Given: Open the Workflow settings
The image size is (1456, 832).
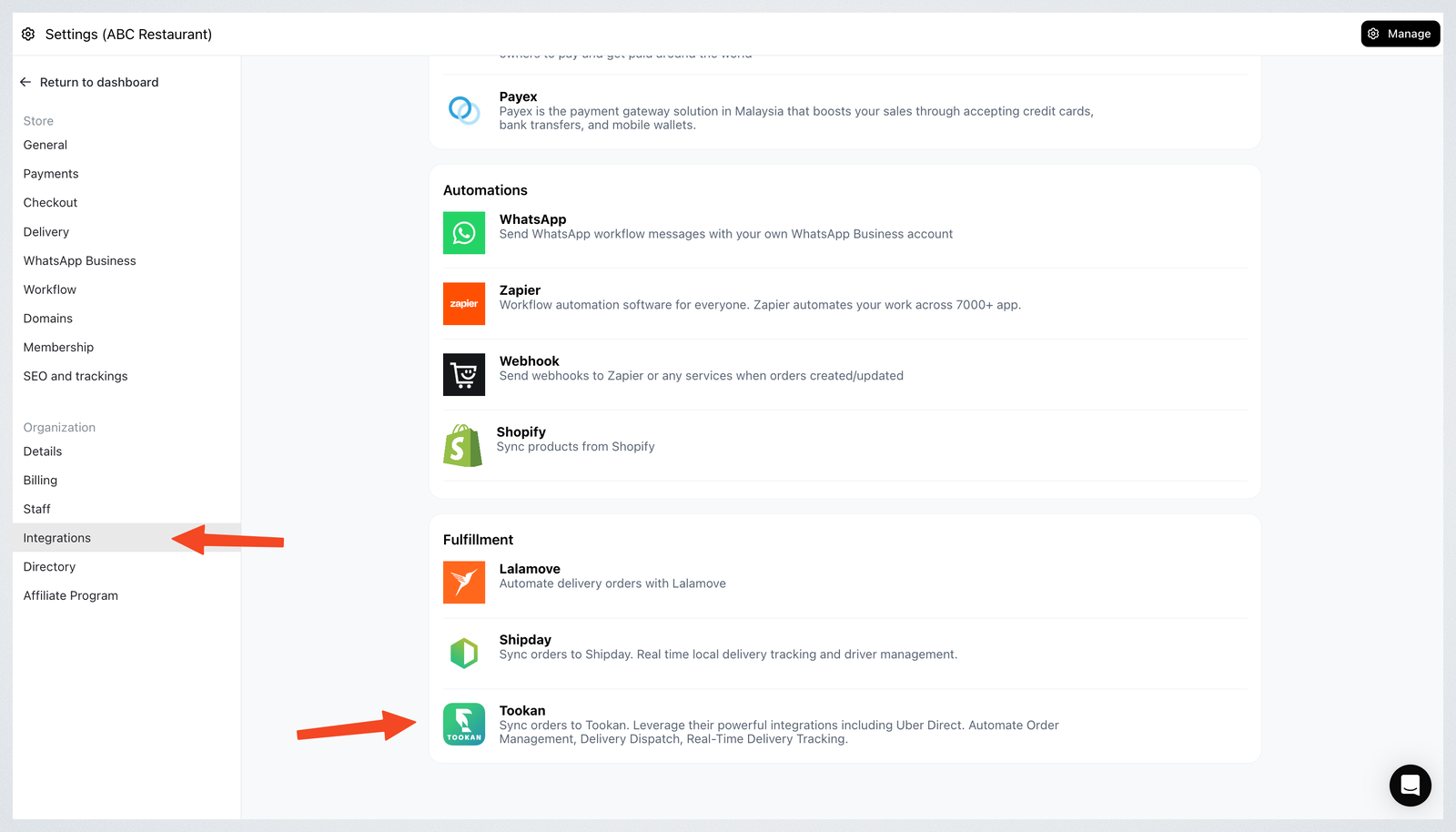Looking at the screenshot, I should point(50,289).
